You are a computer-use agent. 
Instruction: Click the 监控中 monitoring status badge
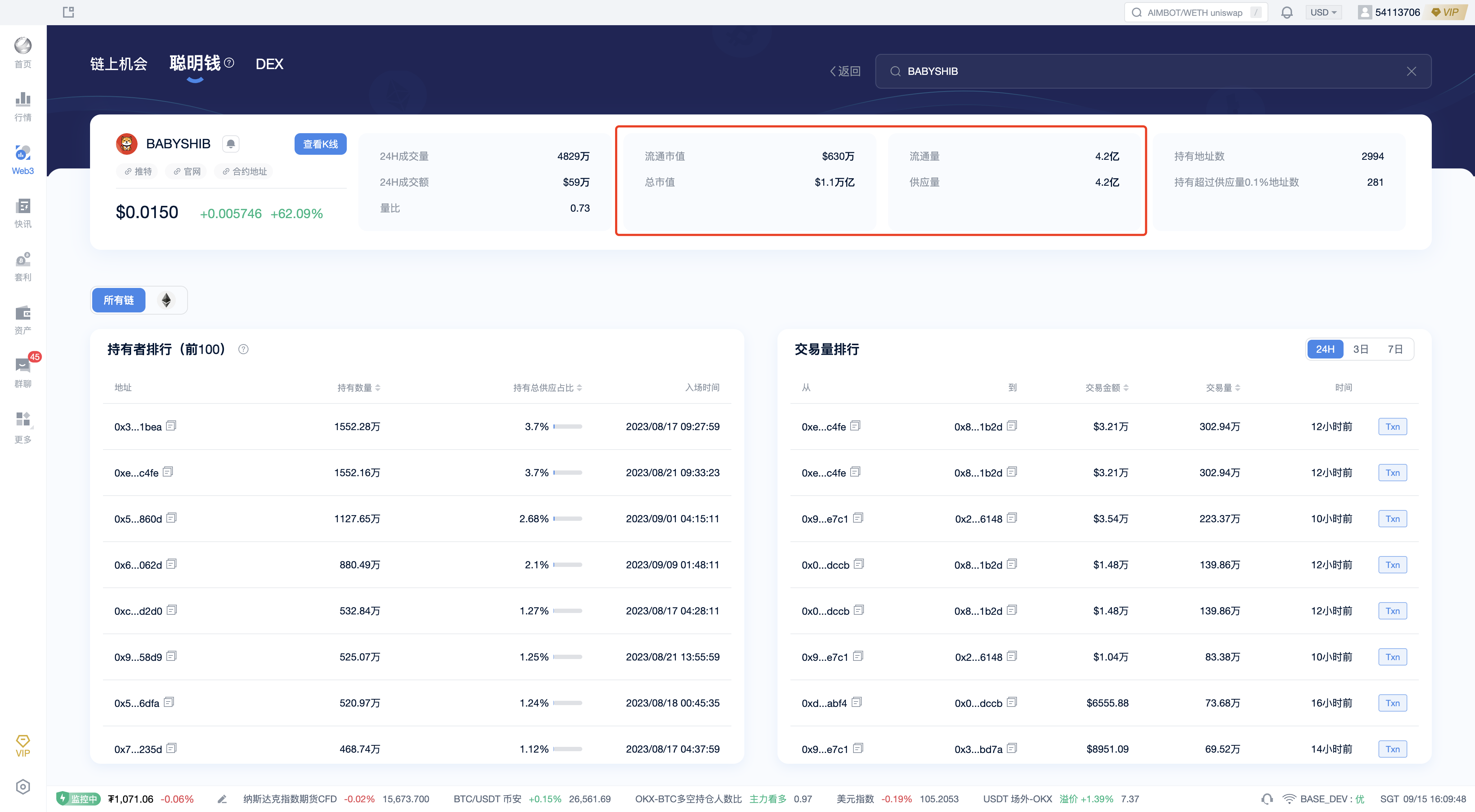[79, 799]
